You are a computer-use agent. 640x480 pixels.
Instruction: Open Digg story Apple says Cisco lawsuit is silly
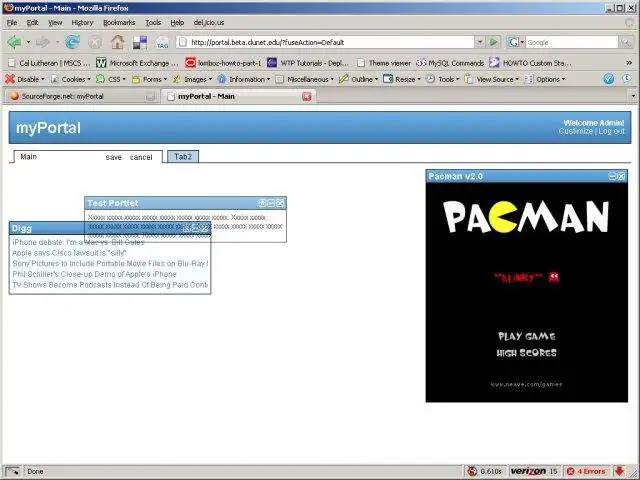tap(69, 253)
